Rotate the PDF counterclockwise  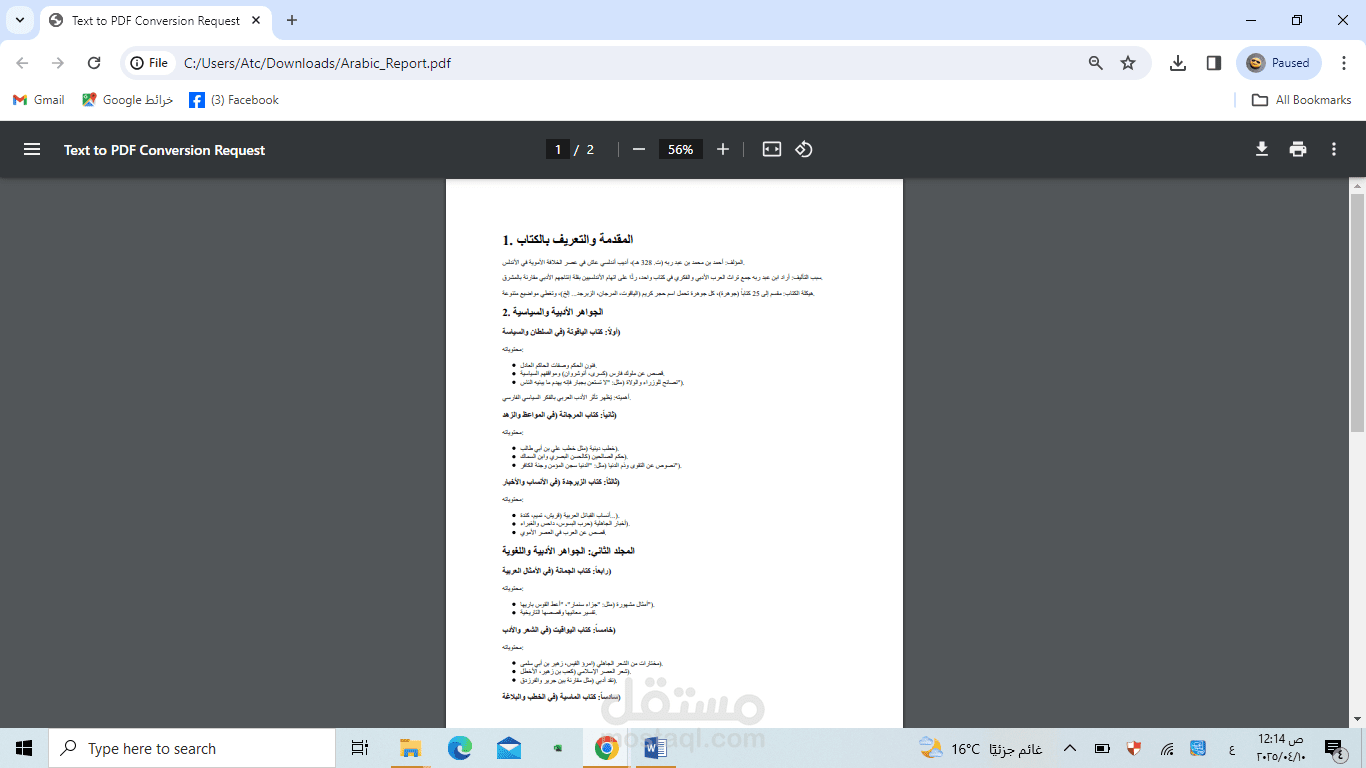tap(804, 149)
